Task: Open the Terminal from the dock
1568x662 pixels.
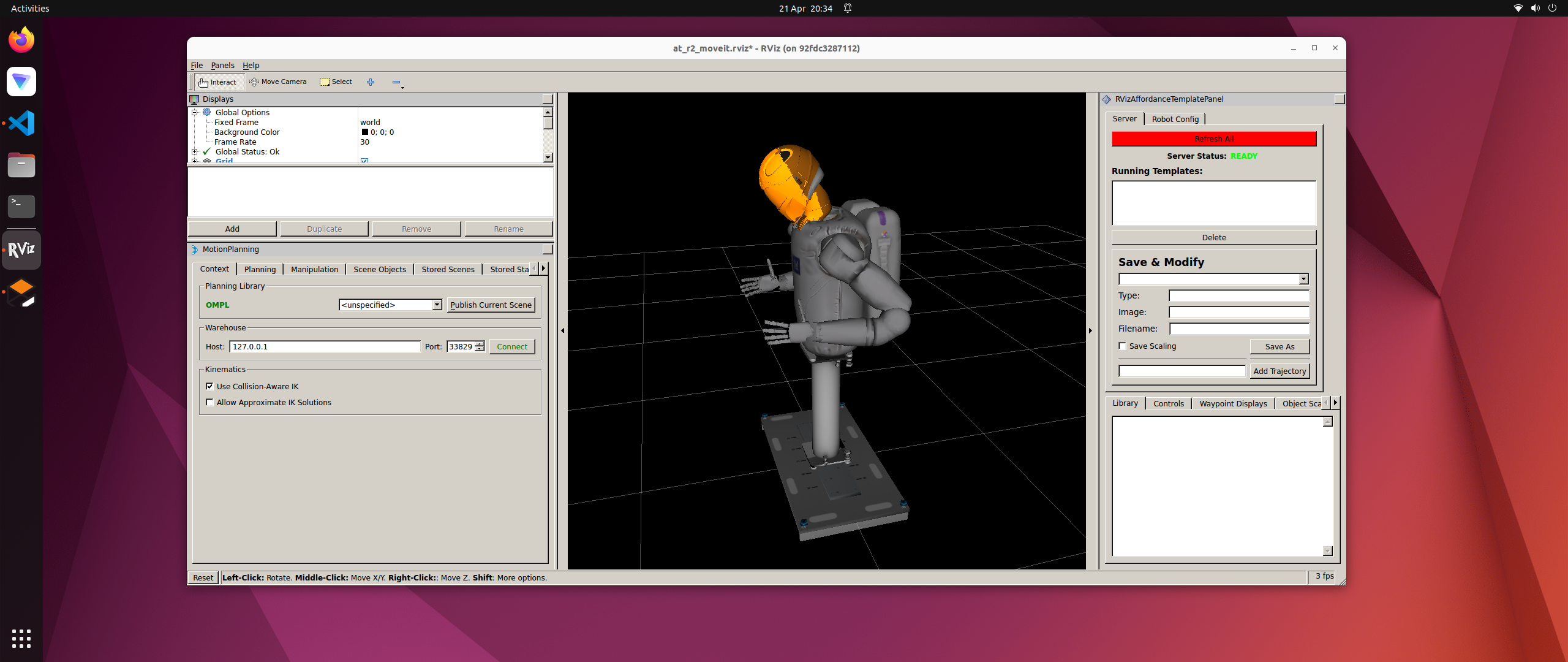Action: click(x=21, y=207)
